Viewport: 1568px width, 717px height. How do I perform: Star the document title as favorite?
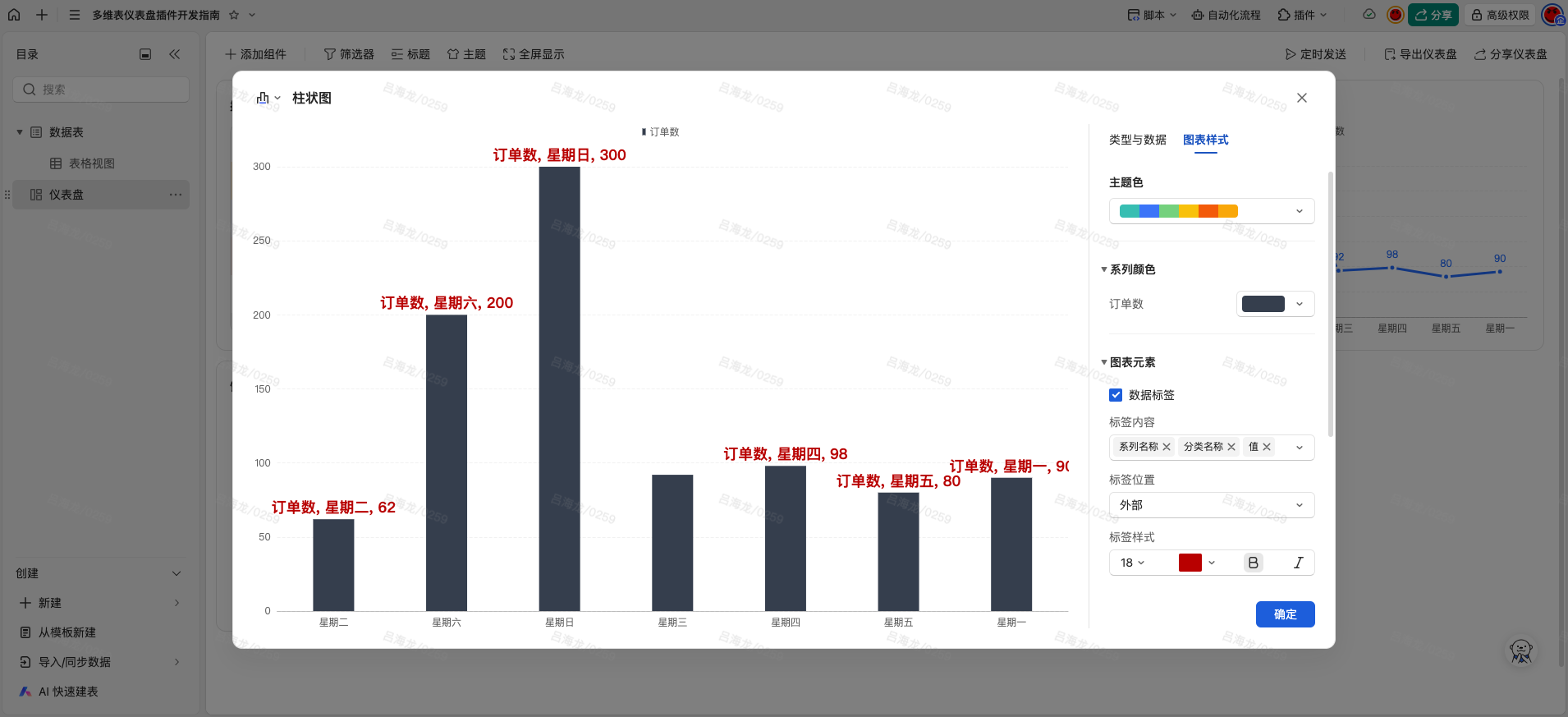click(234, 15)
